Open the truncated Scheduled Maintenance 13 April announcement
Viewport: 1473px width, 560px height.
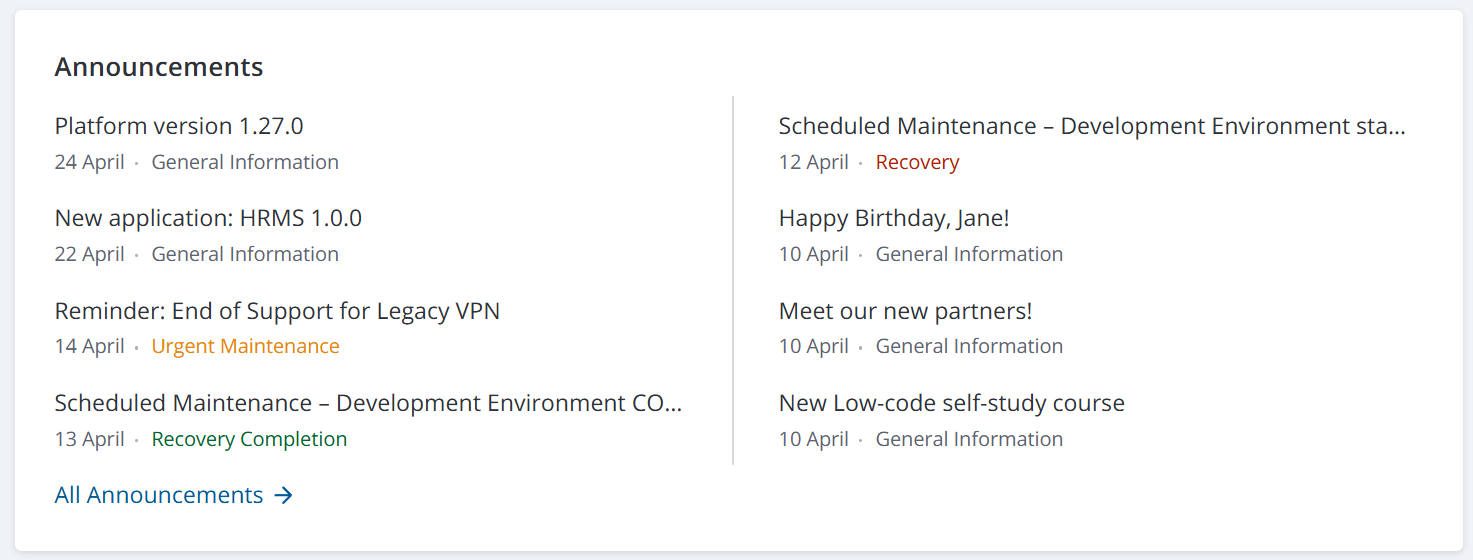(x=368, y=403)
